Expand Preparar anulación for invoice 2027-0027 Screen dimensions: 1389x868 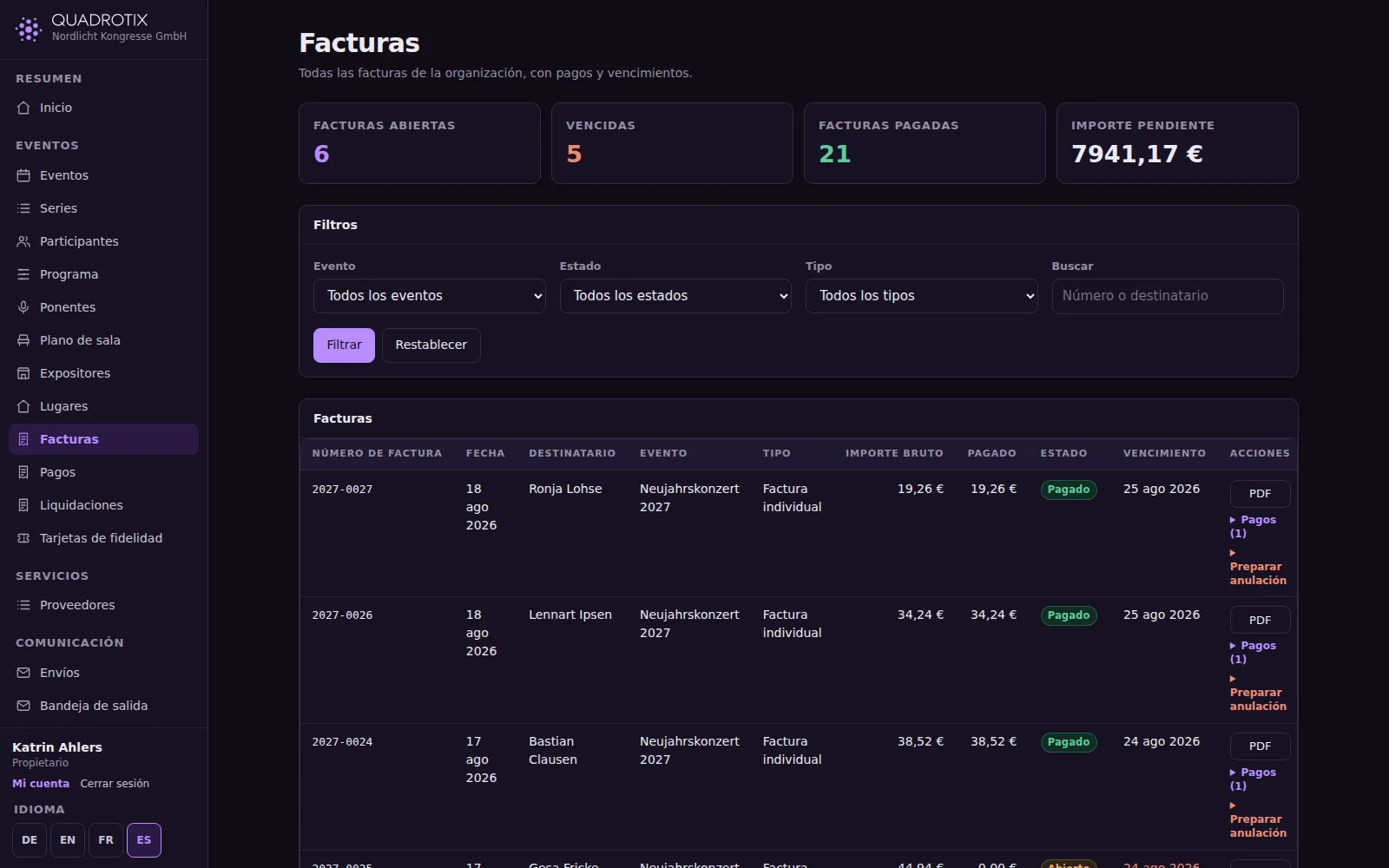point(1258,567)
